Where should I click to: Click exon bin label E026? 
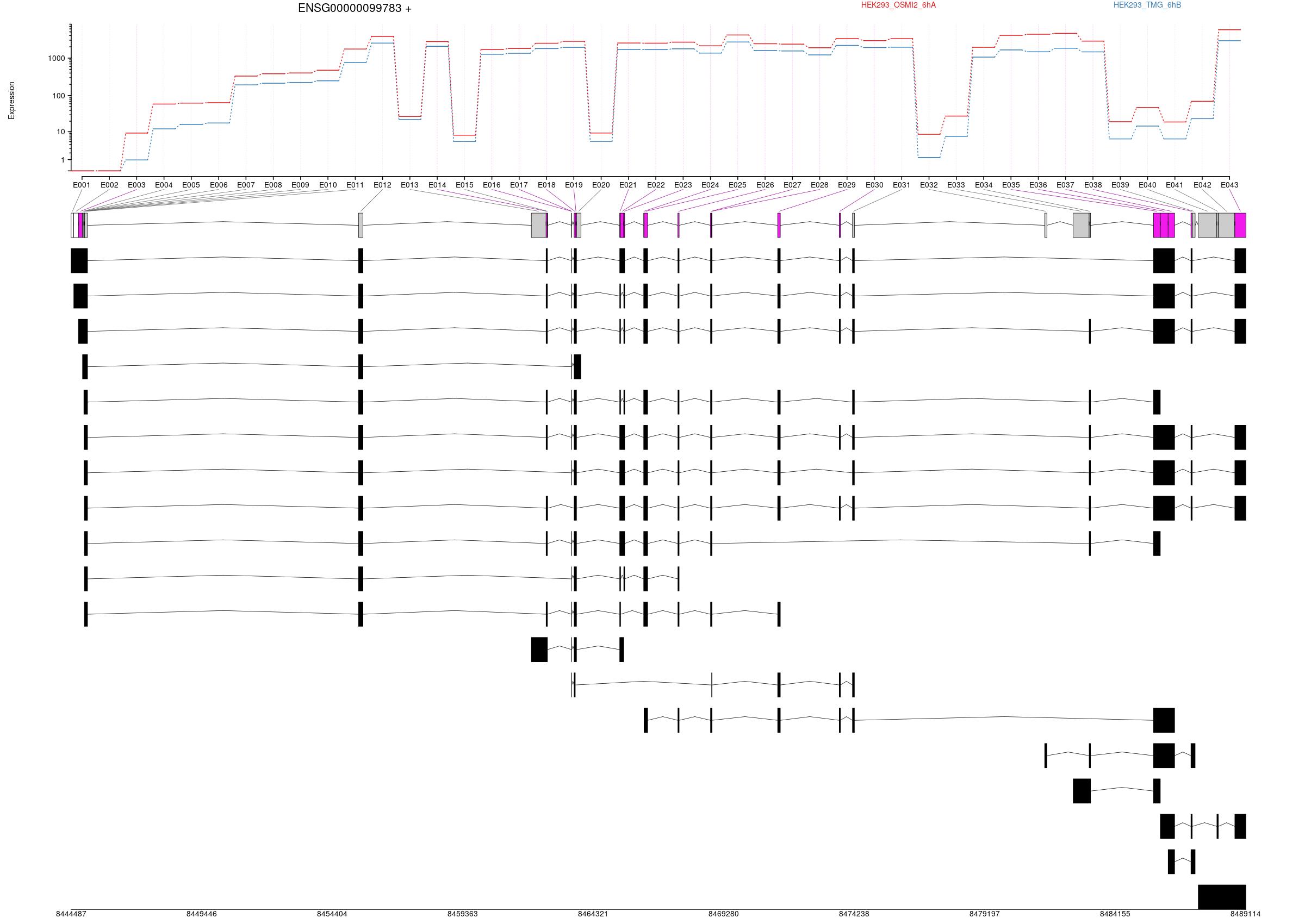pos(765,185)
